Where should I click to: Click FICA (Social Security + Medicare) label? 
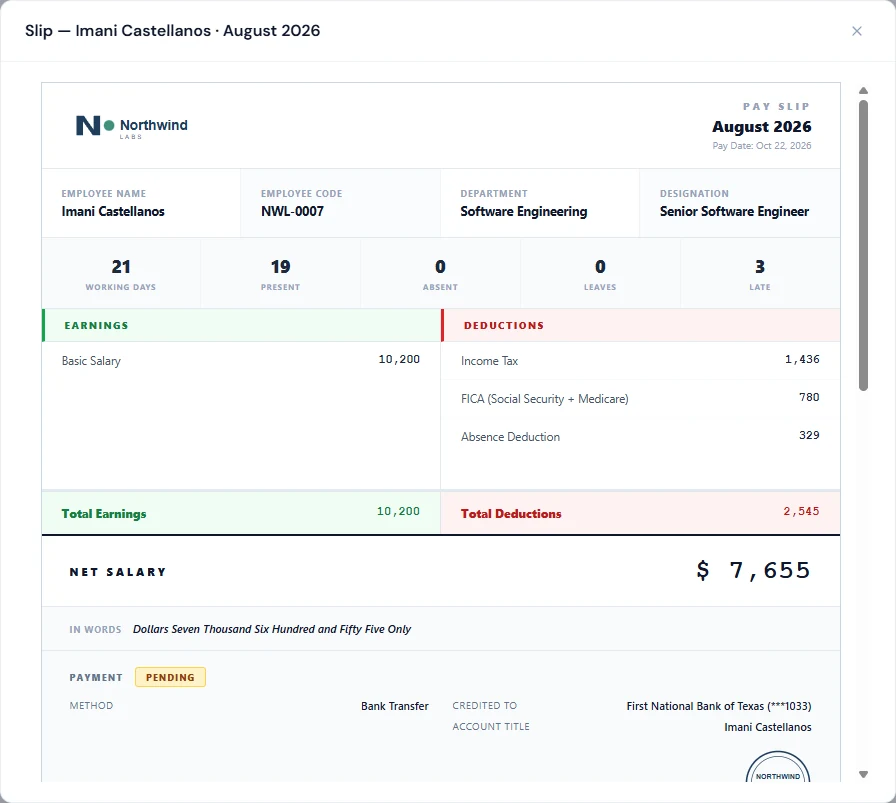pyautogui.click(x=545, y=399)
